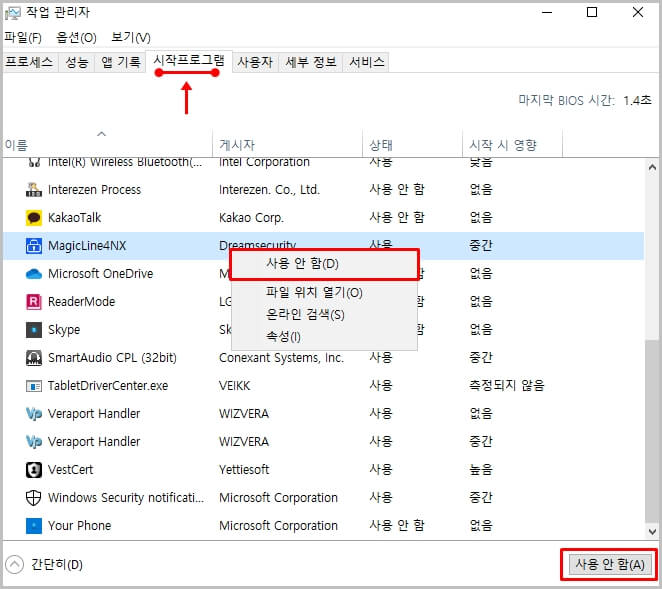
Task: Click the vertical scrollbar thumb
Action: pyautogui.click(x=652, y=432)
